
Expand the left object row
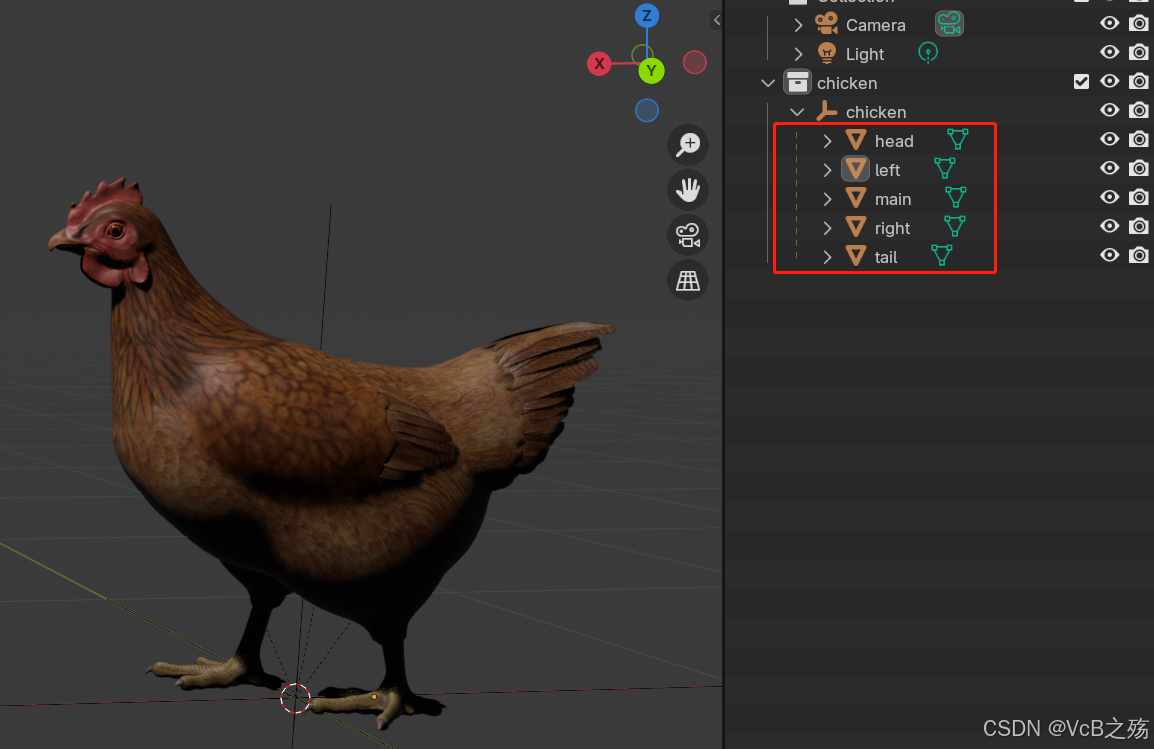tap(827, 170)
